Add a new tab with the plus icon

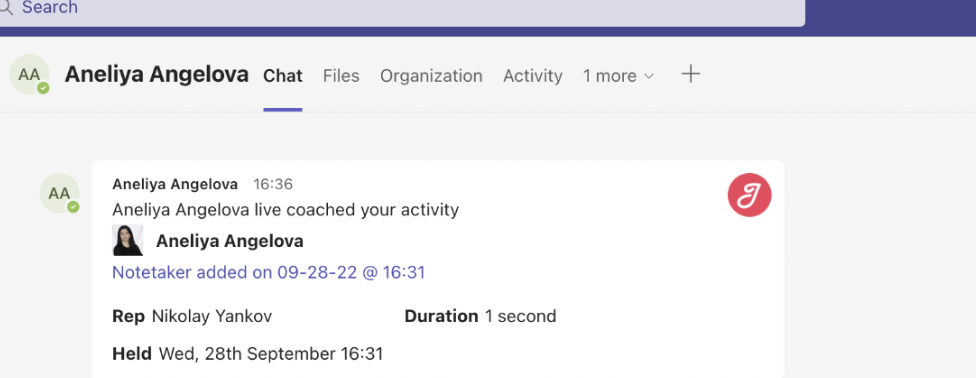pos(690,75)
